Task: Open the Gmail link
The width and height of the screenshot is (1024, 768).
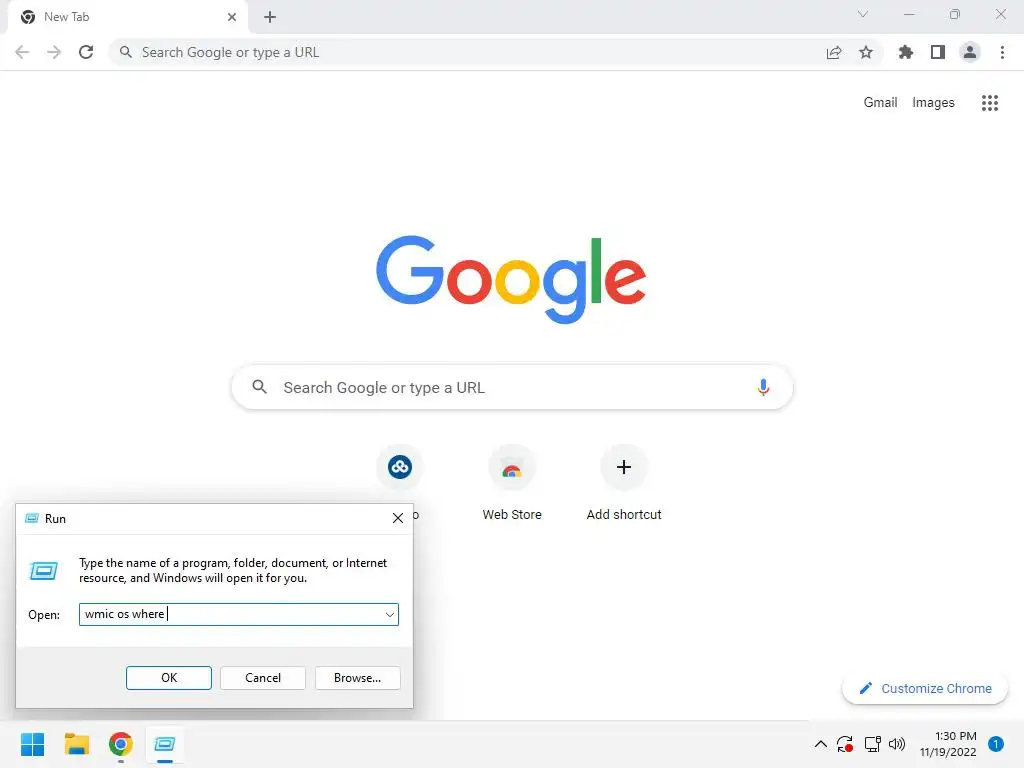Action: tap(880, 103)
